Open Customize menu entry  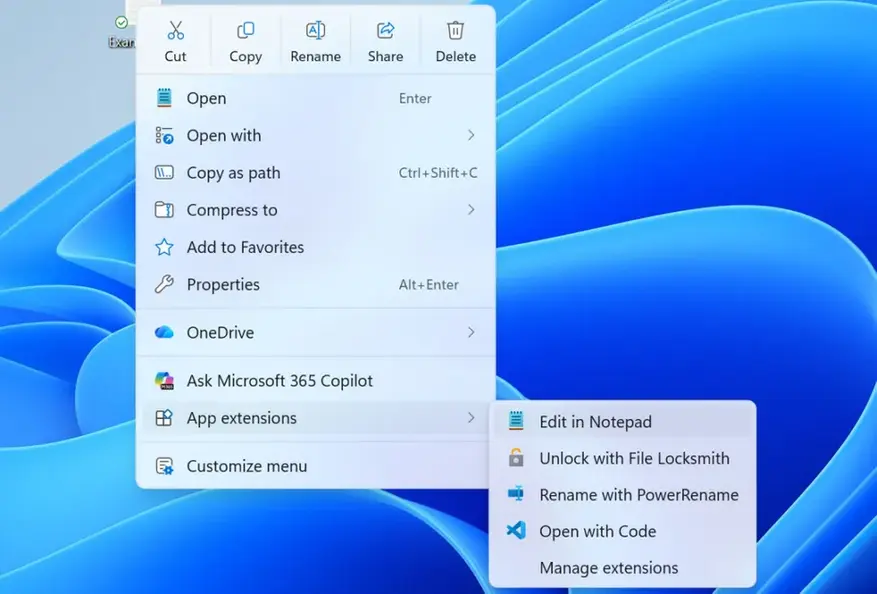(x=316, y=466)
